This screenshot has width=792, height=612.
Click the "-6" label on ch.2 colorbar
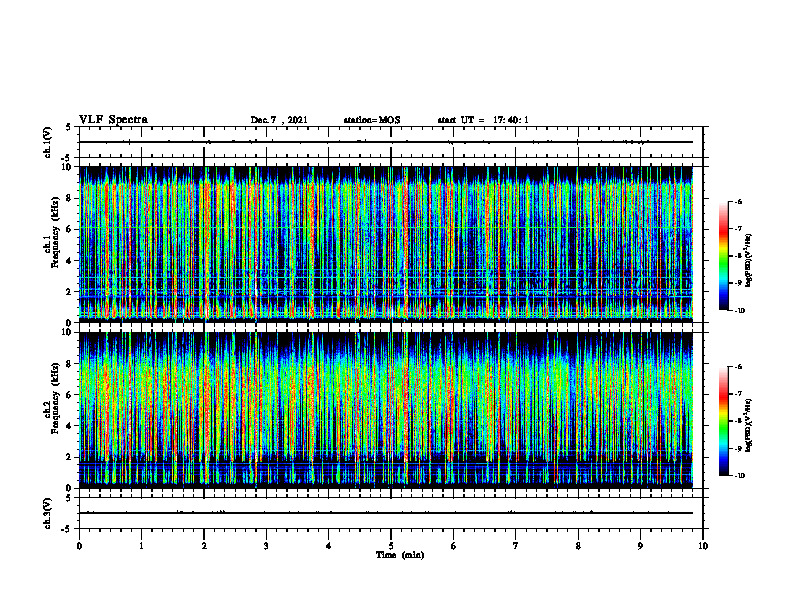point(738,367)
